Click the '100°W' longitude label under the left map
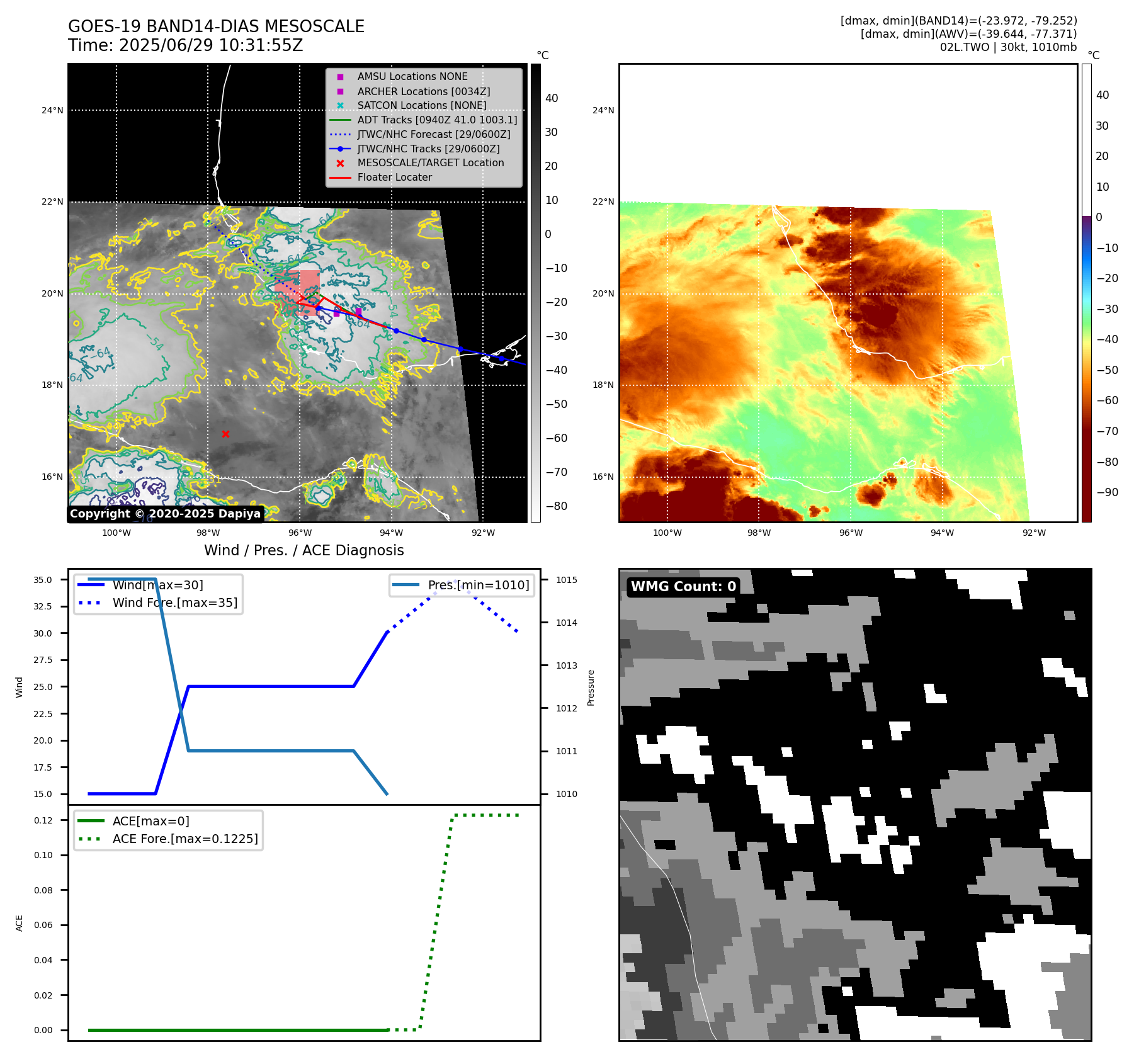The width and height of the screenshot is (1134, 1064). tap(116, 533)
